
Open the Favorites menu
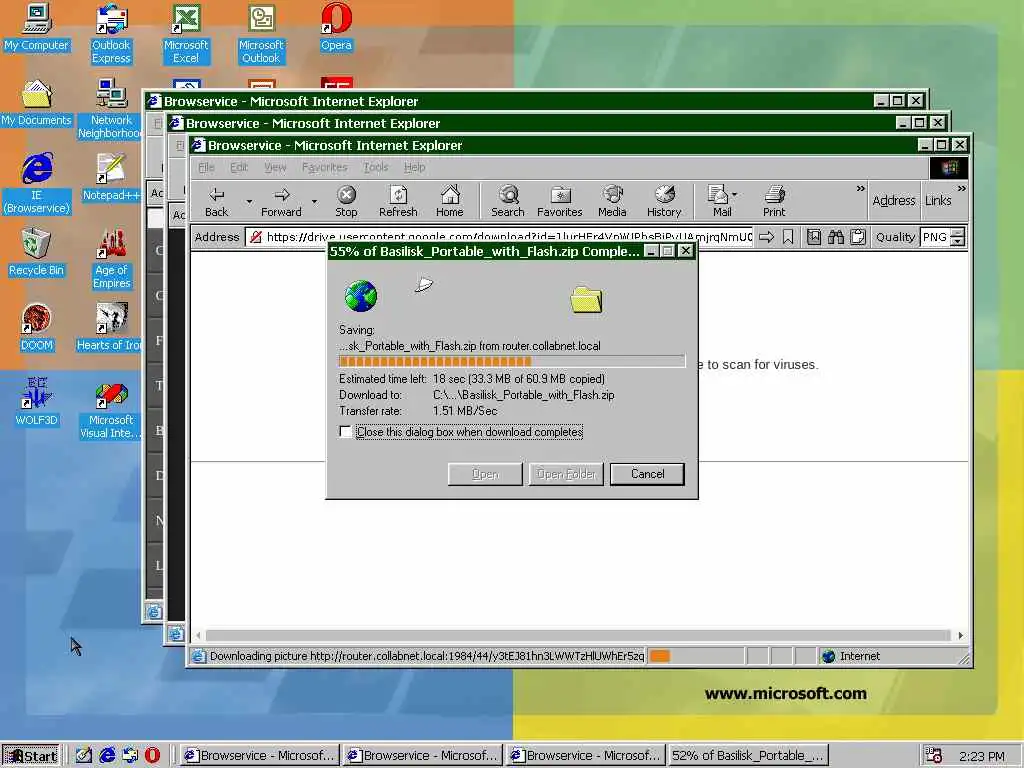pyautogui.click(x=325, y=167)
